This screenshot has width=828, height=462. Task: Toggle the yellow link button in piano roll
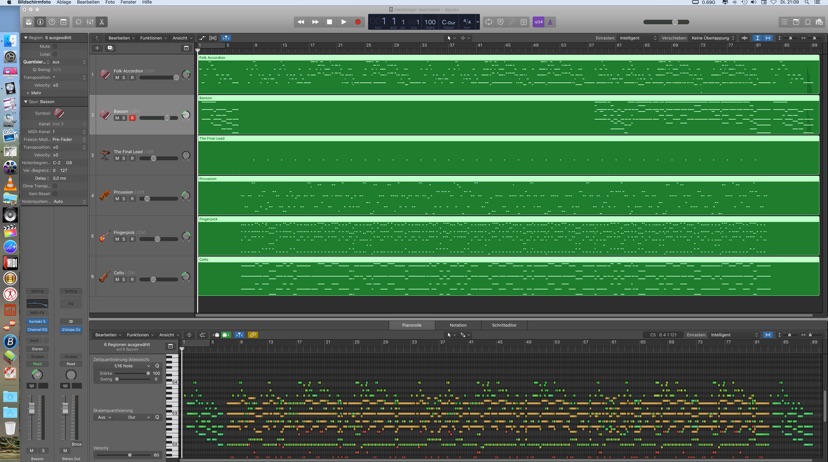[252, 335]
